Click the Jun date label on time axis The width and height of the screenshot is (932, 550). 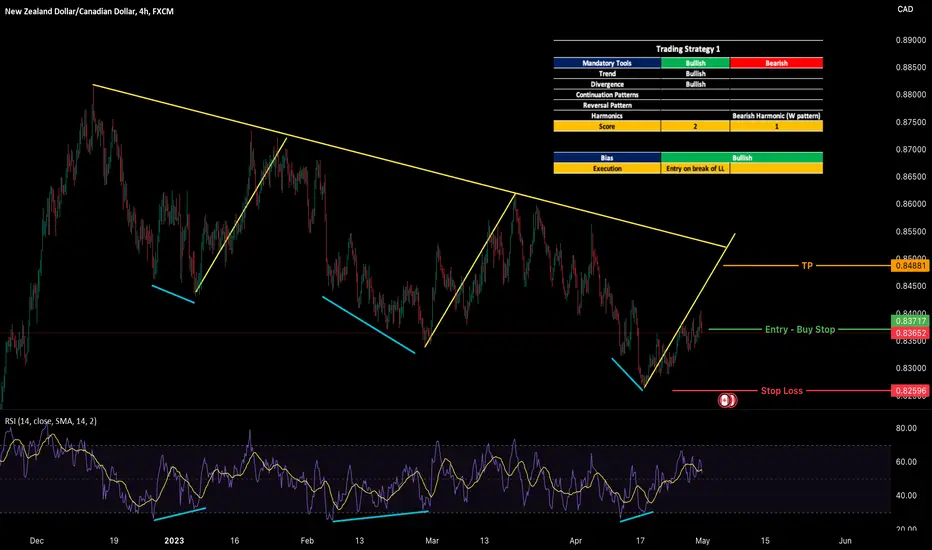[845, 540]
